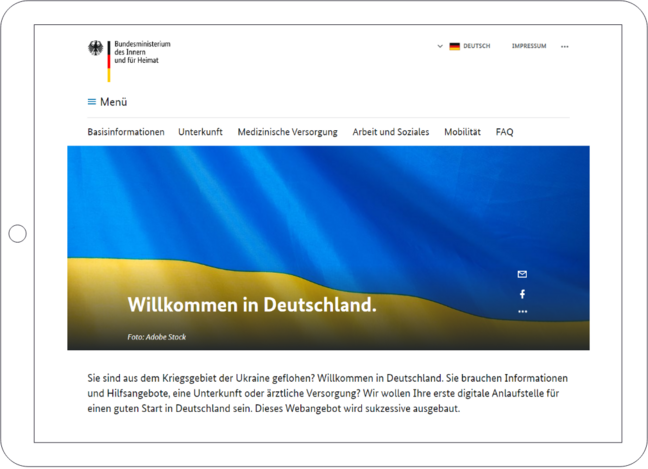Show more share options dots in banner
The height and width of the screenshot is (469, 648).
pyautogui.click(x=522, y=312)
